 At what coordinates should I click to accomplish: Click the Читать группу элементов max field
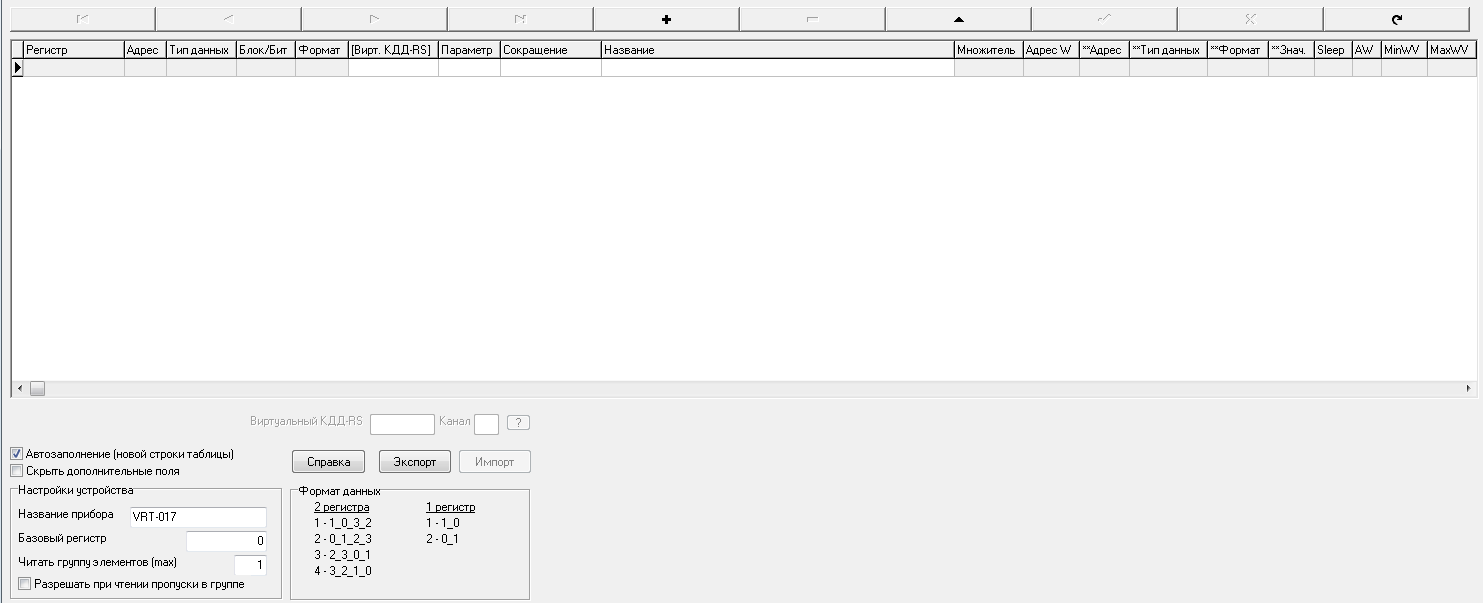250,565
